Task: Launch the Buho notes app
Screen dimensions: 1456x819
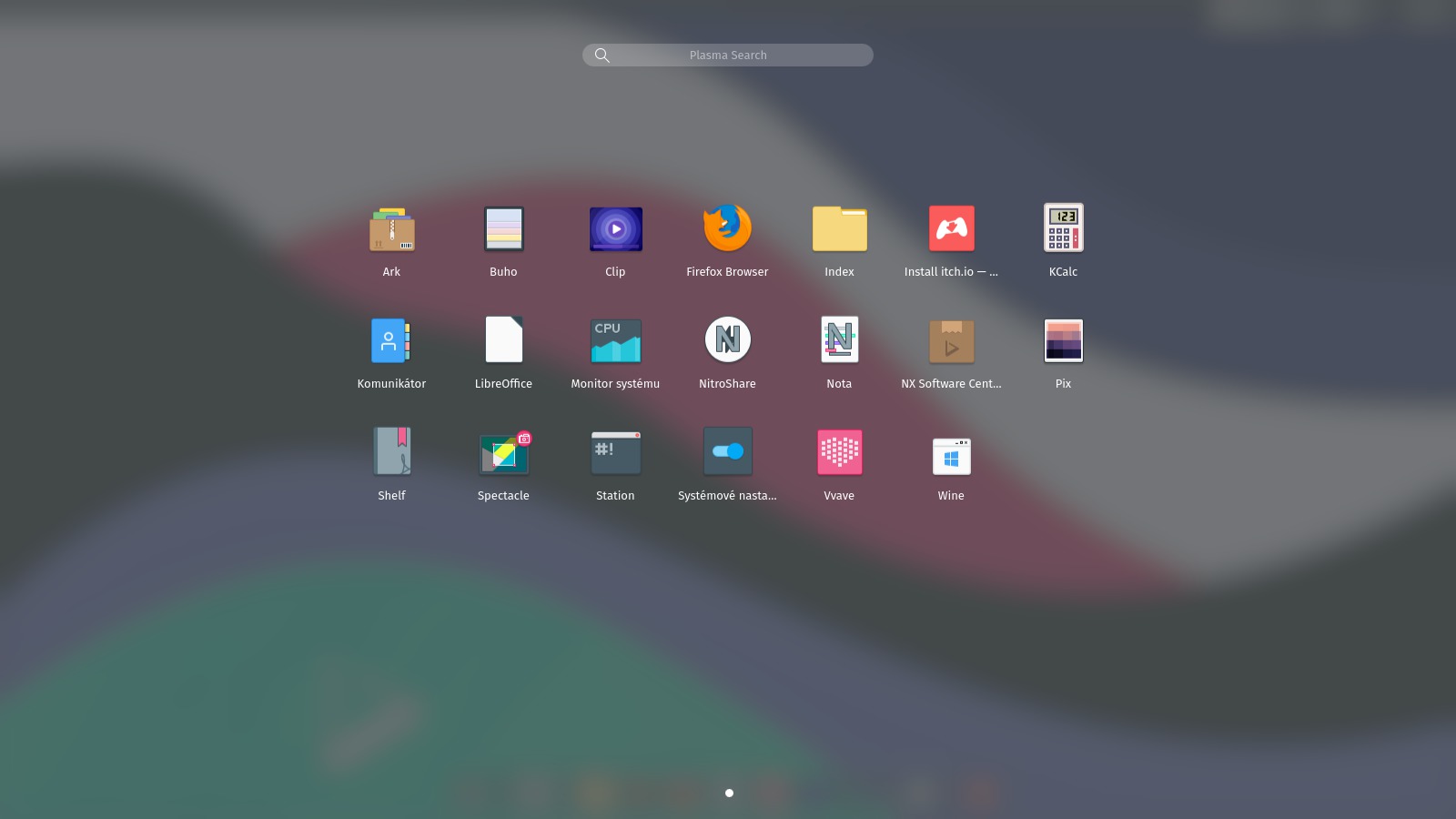Action: (x=503, y=229)
